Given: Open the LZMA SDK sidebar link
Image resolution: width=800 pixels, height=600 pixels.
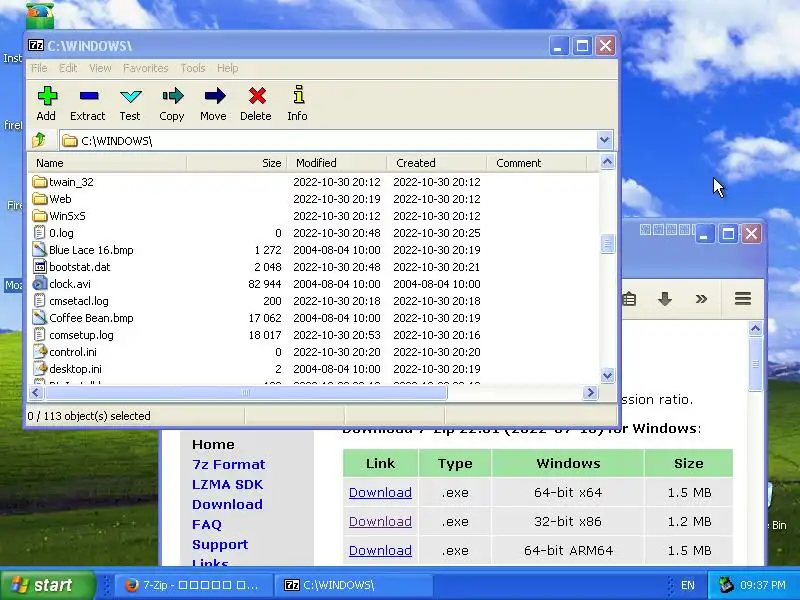Looking at the screenshot, I should point(228,484).
